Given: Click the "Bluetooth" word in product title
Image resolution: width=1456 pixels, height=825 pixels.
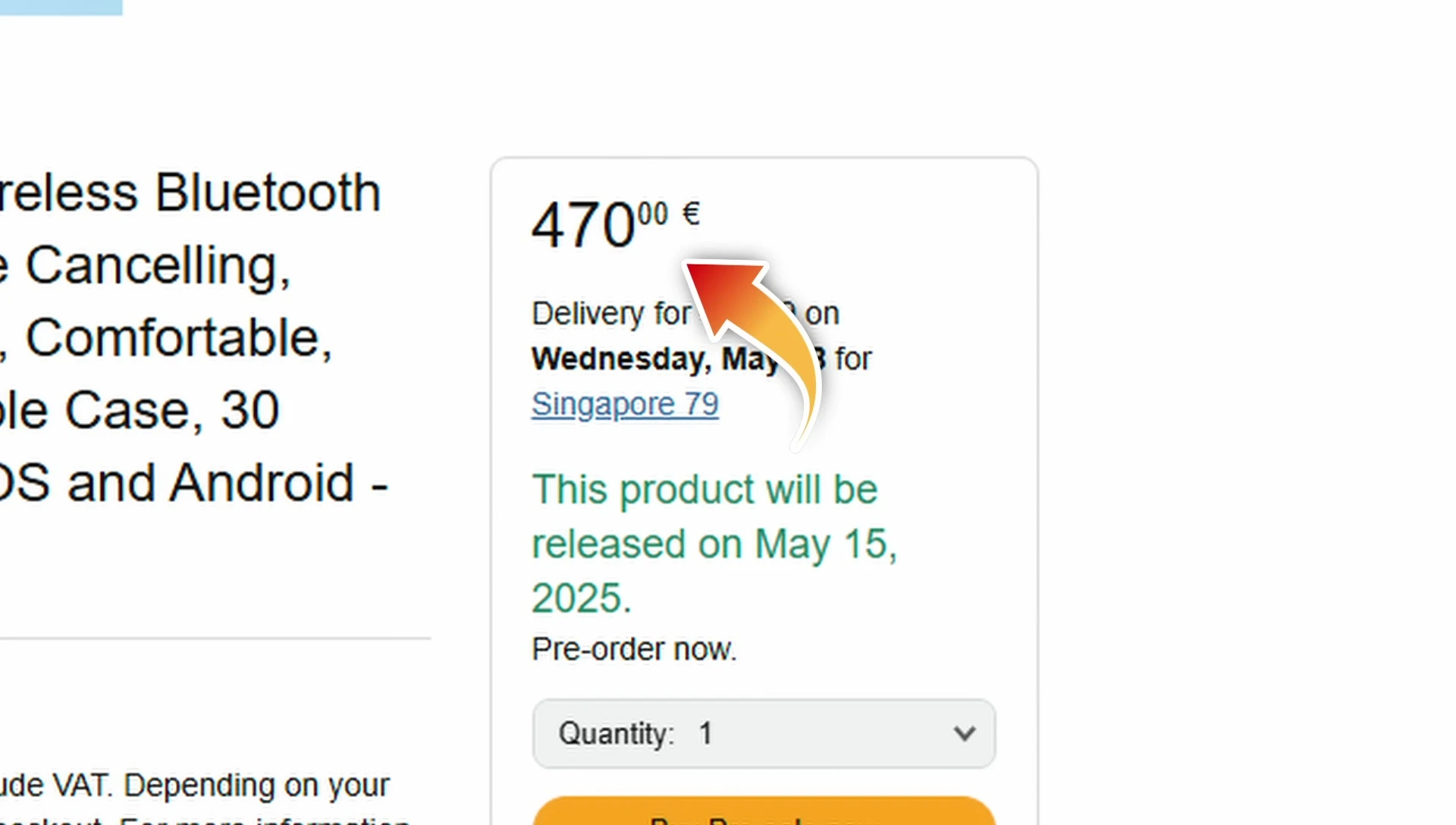Looking at the screenshot, I should tap(268, 192).
